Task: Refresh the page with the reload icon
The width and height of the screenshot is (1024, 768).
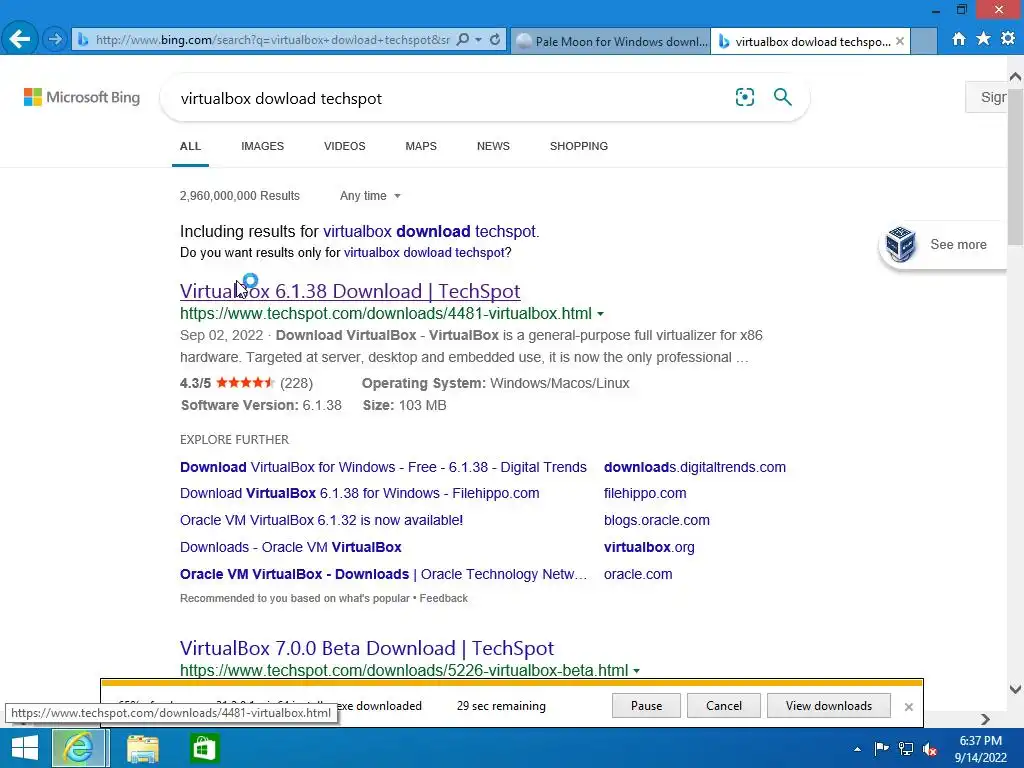Action: 495,40
